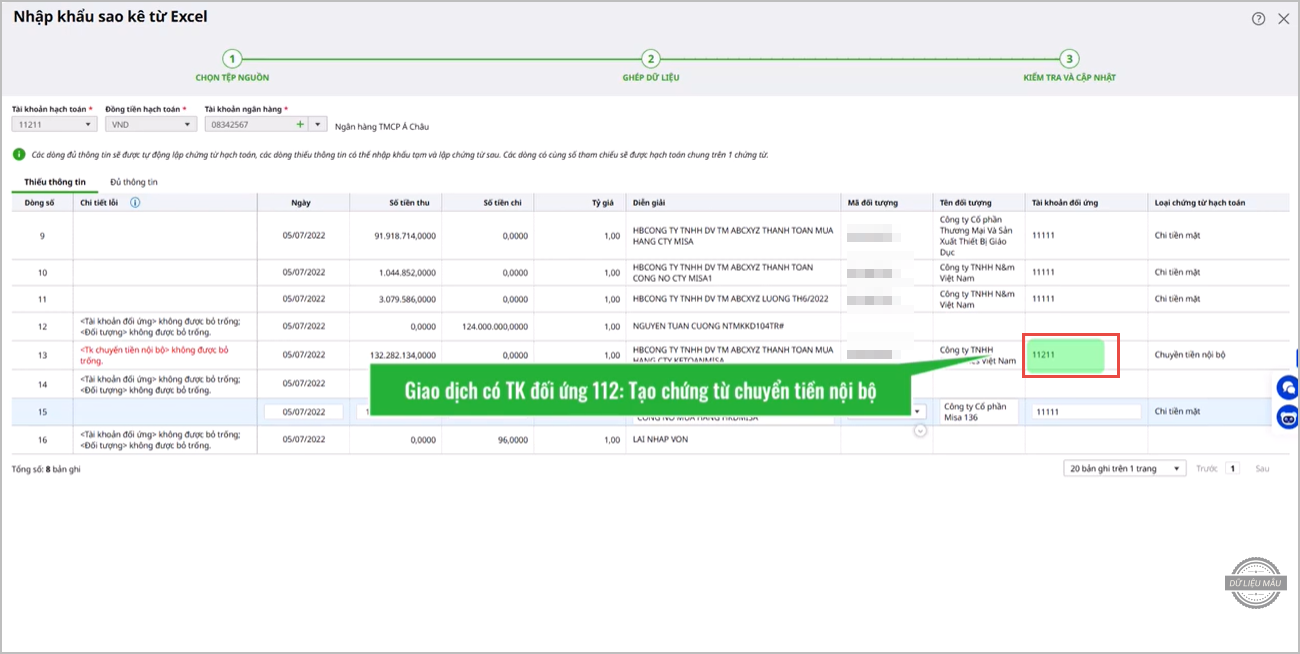This screenshot has height=654, width=1300.
Task: Close the Excel statement import dialog
Action: point(1284,18)
